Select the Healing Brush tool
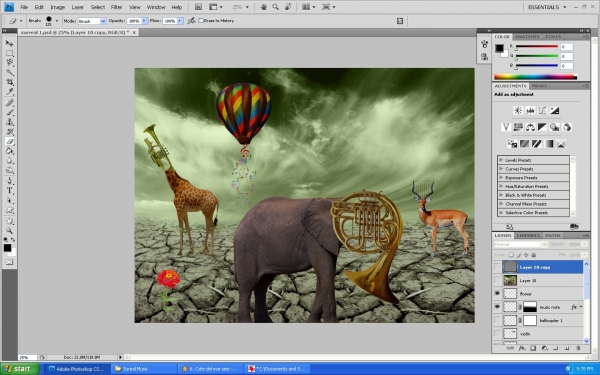This screenshot has height=375, width=600. pos(9,103)
